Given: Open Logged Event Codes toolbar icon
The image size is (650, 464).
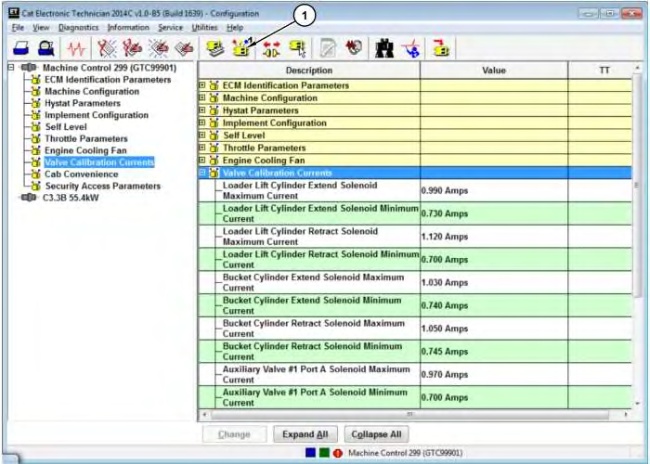Looking at the screenshot, I should coord(184,49).
